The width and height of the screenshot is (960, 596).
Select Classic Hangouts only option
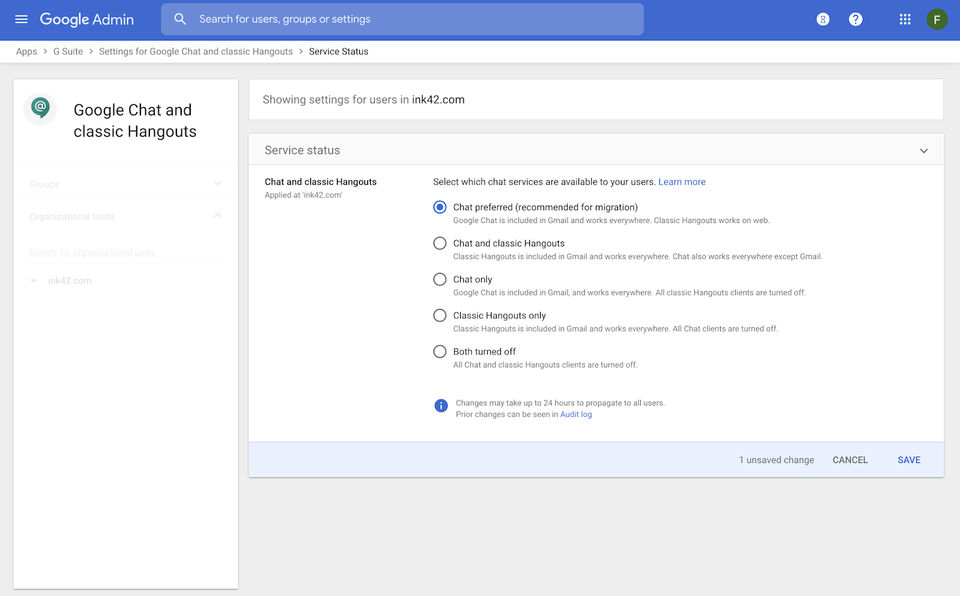coord(440,315)
